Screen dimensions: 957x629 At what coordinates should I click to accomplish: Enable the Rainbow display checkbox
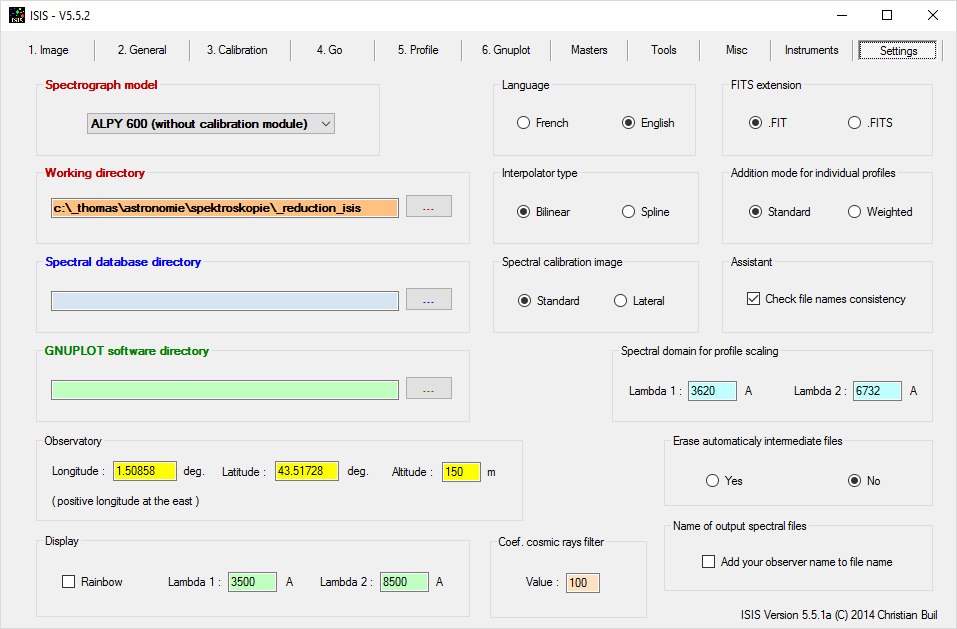point(69,582)
